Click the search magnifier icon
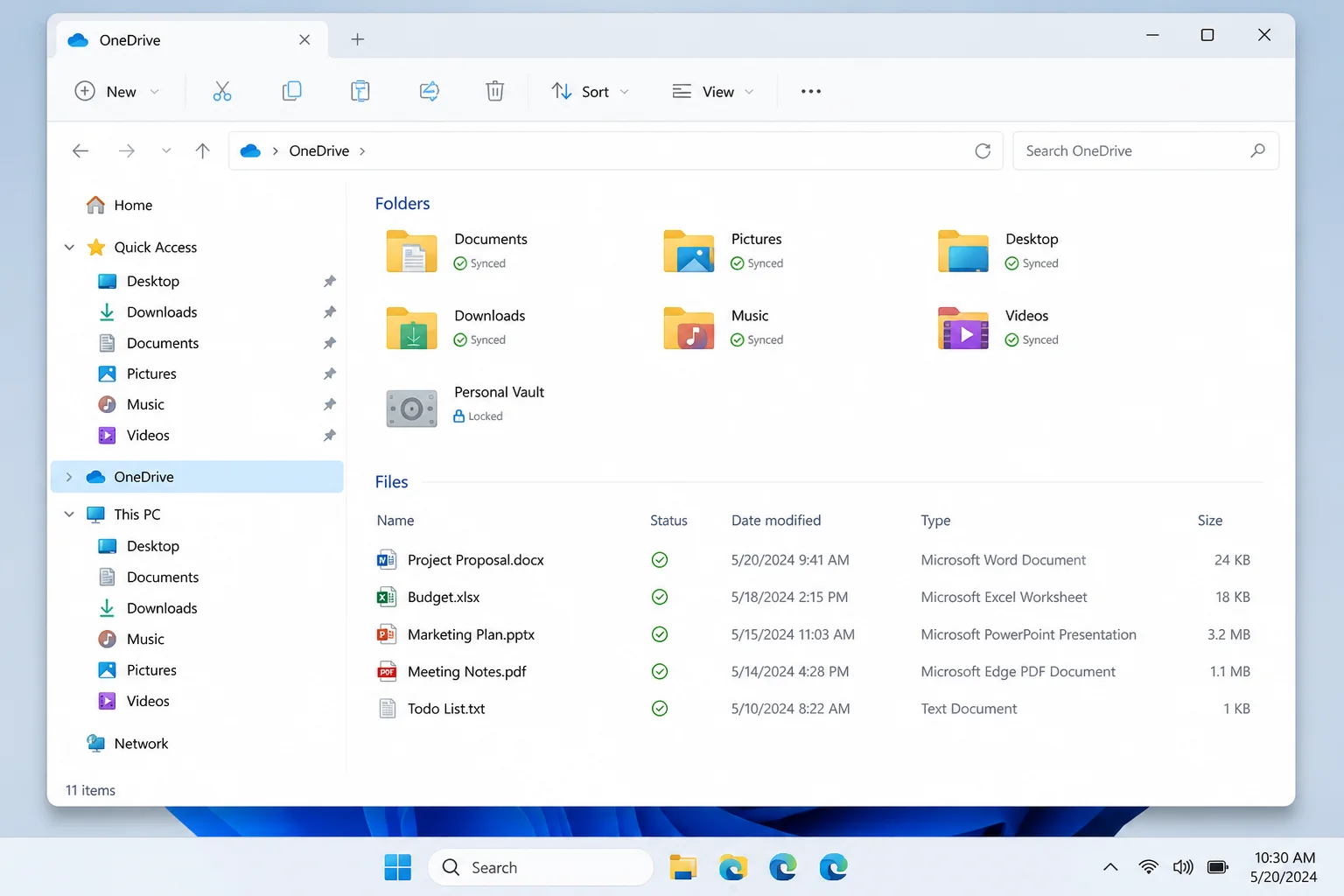Image resolution: width=1344 pixels, height=896 pixels. 1257,150
